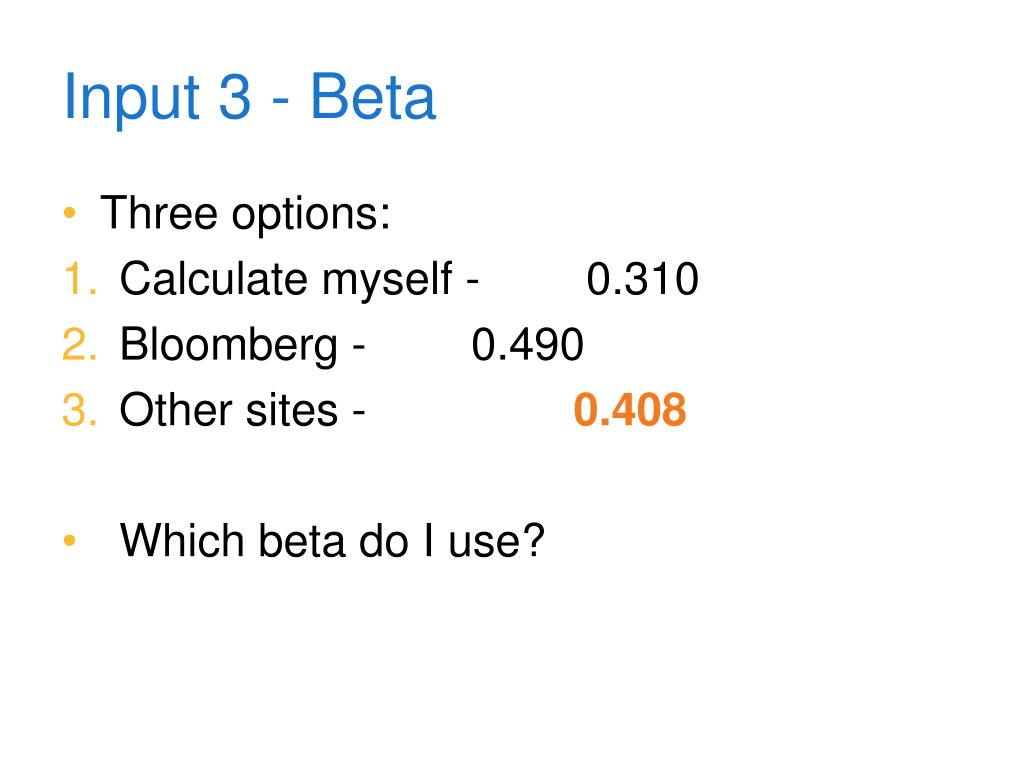Screen dimensions: 1024x768
Task: Click the Bloomberg value 0.490
Action: click(528, 344)
